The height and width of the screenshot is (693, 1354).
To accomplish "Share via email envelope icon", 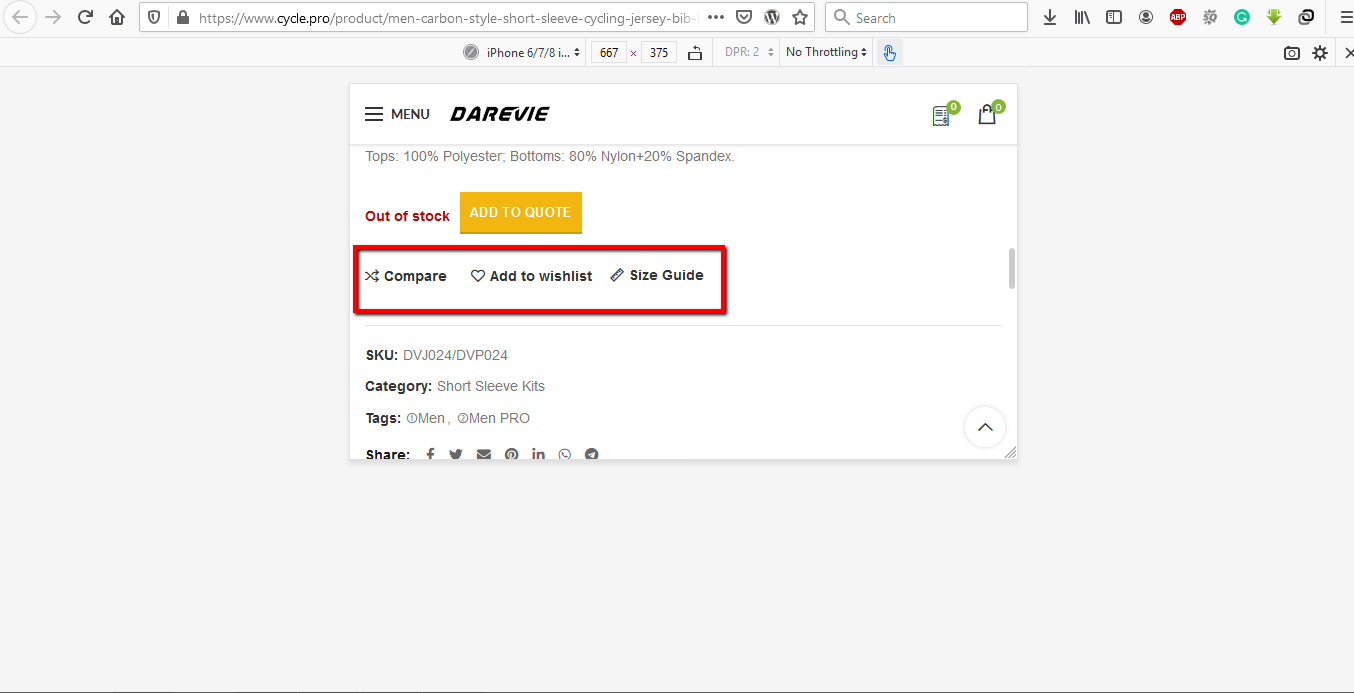I will point(484,454).
